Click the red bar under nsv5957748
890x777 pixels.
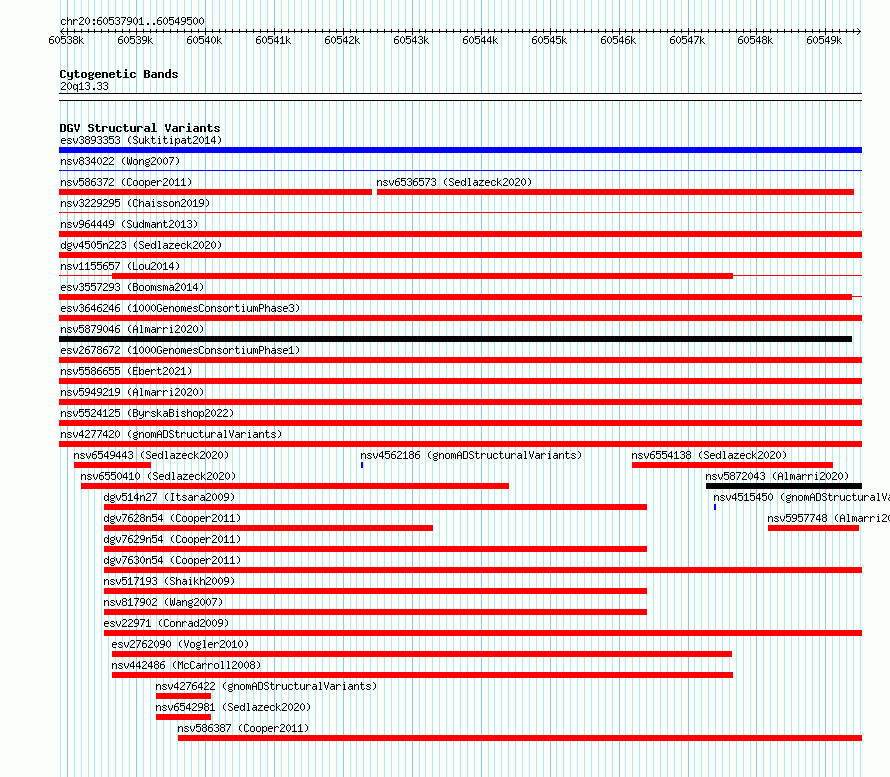point(813,528)
